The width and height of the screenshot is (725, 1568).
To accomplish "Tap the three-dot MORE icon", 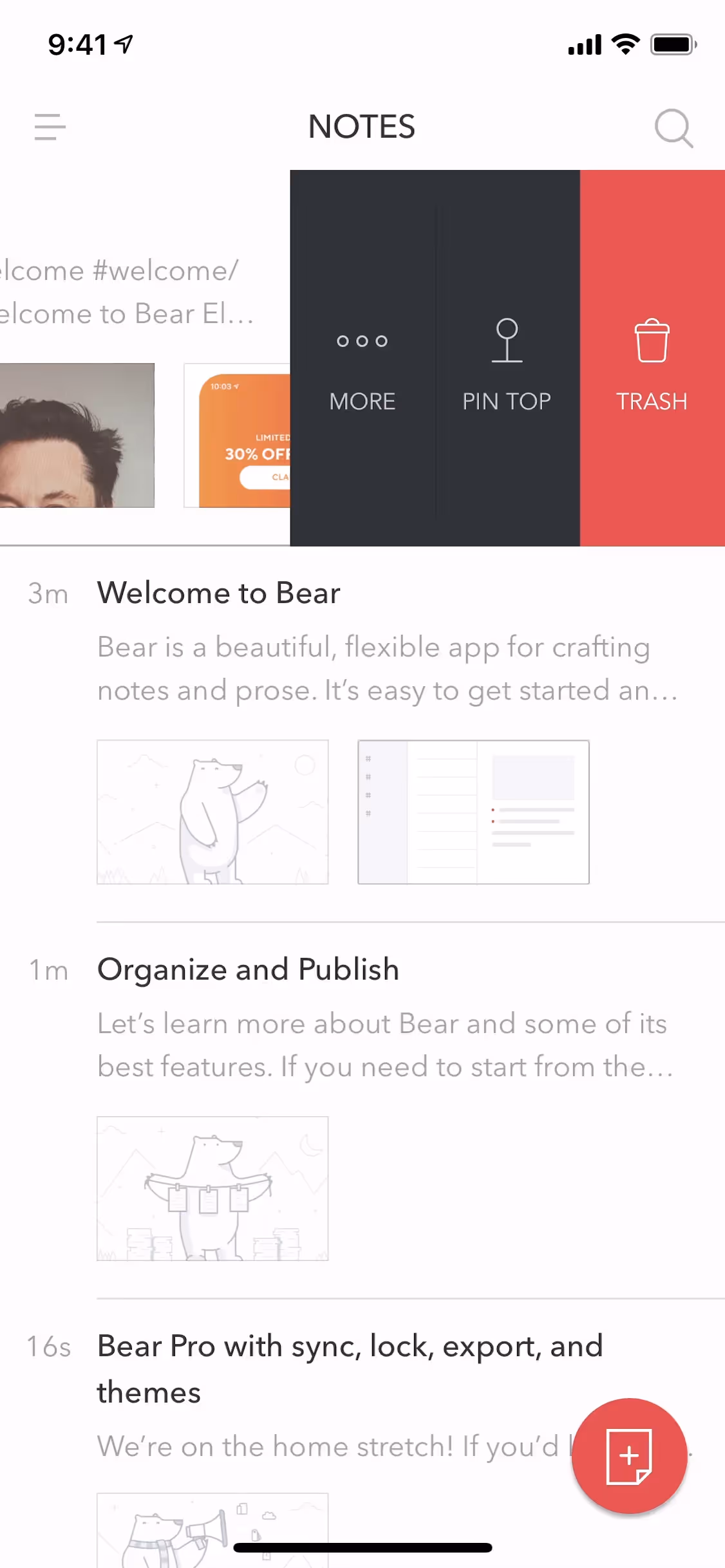I will pyautogui.click(x=362, y=341).
